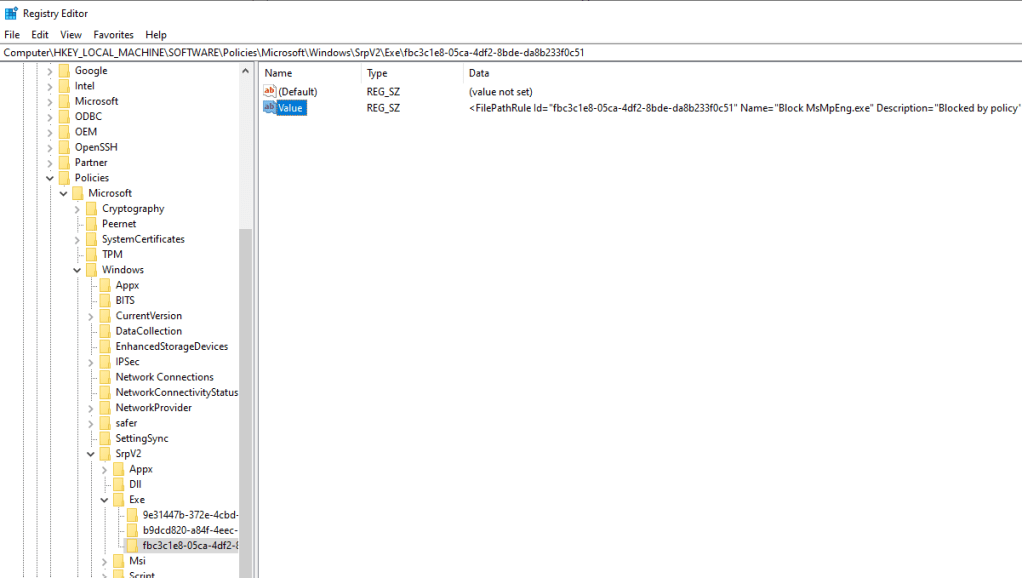Viewport: 1022px width, 578px height.
Task: Click the Value entry's string icon
Action: [269, 108]
